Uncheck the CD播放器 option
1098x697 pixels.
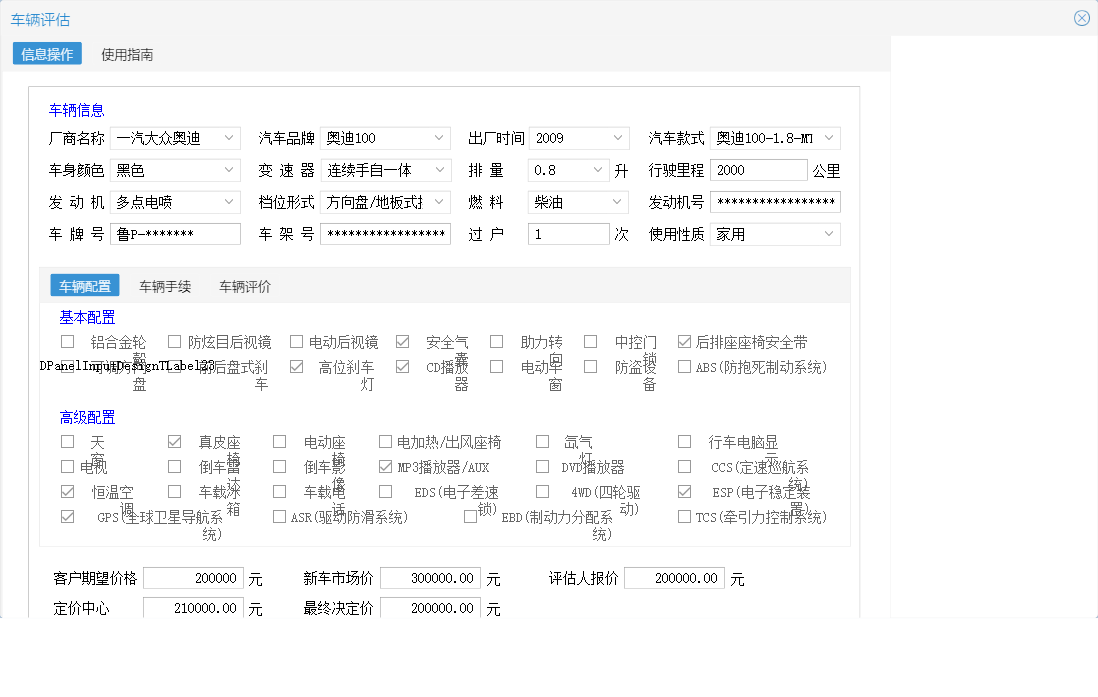402,366
